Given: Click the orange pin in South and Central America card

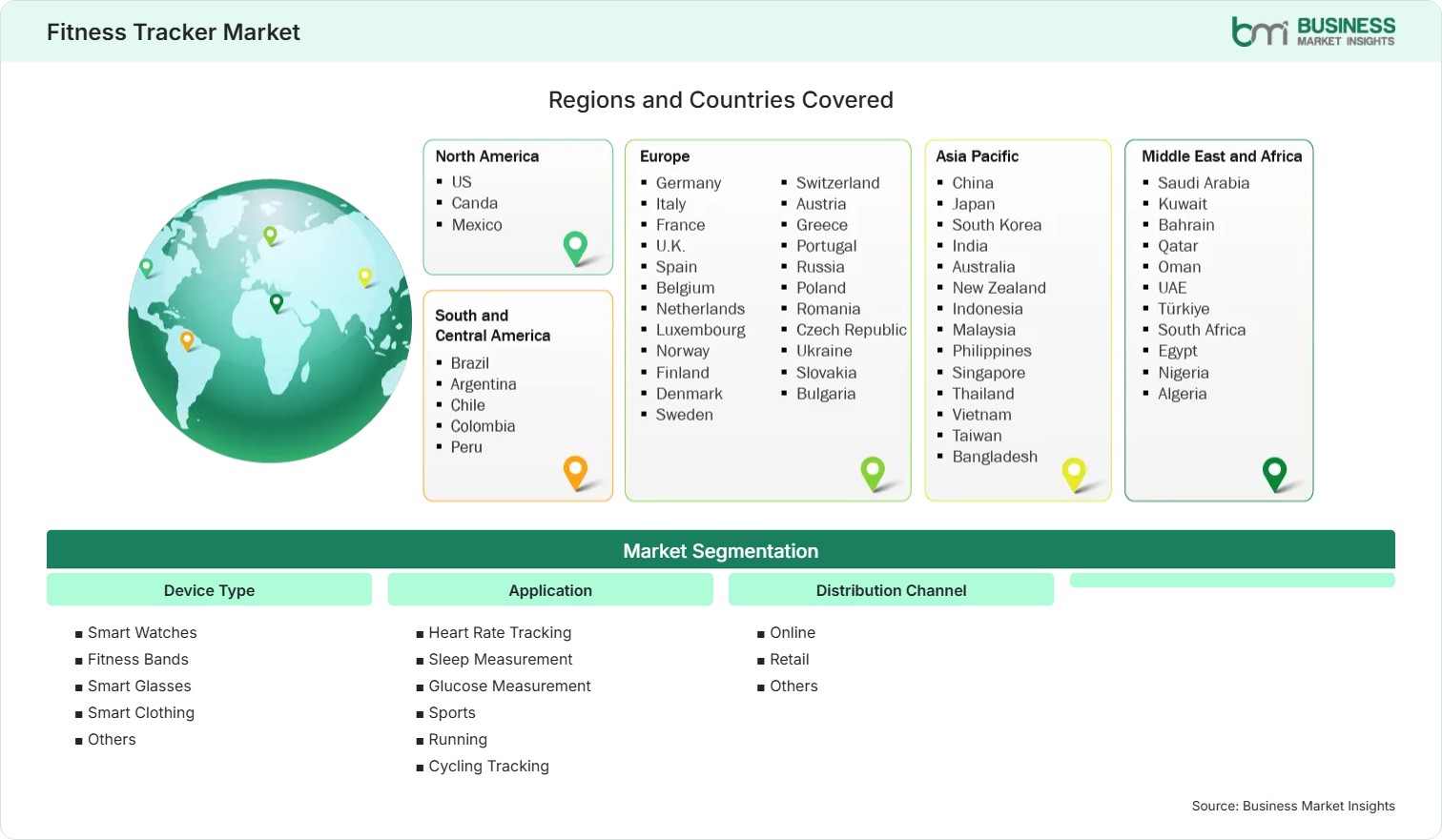Looking at the screenshot, I should coord(575,473).
